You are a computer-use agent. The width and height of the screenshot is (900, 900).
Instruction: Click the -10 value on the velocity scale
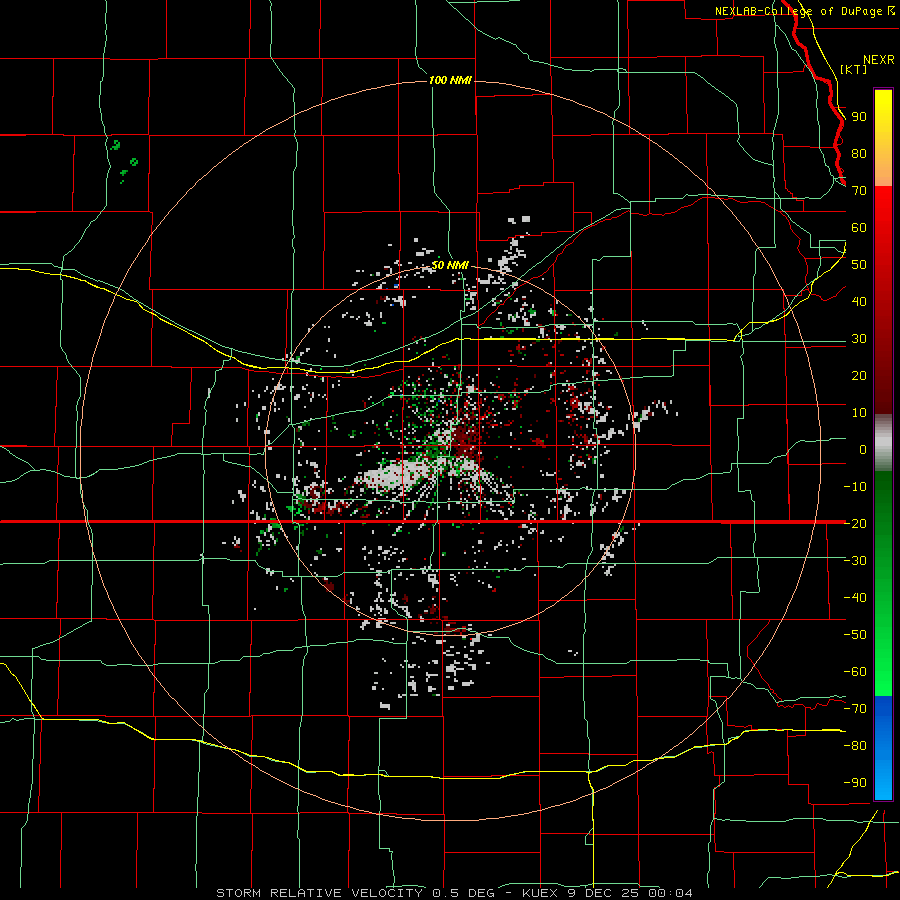[x=855, y=487]
